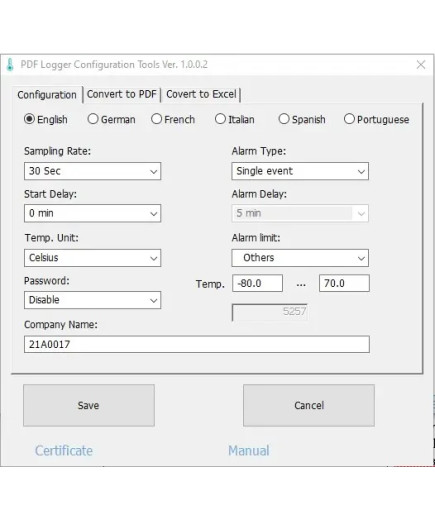Expand the Password dropdown set to Disable
Image resolution: width=435 pixels, height=521 pixels.
[x=92, y=300]
